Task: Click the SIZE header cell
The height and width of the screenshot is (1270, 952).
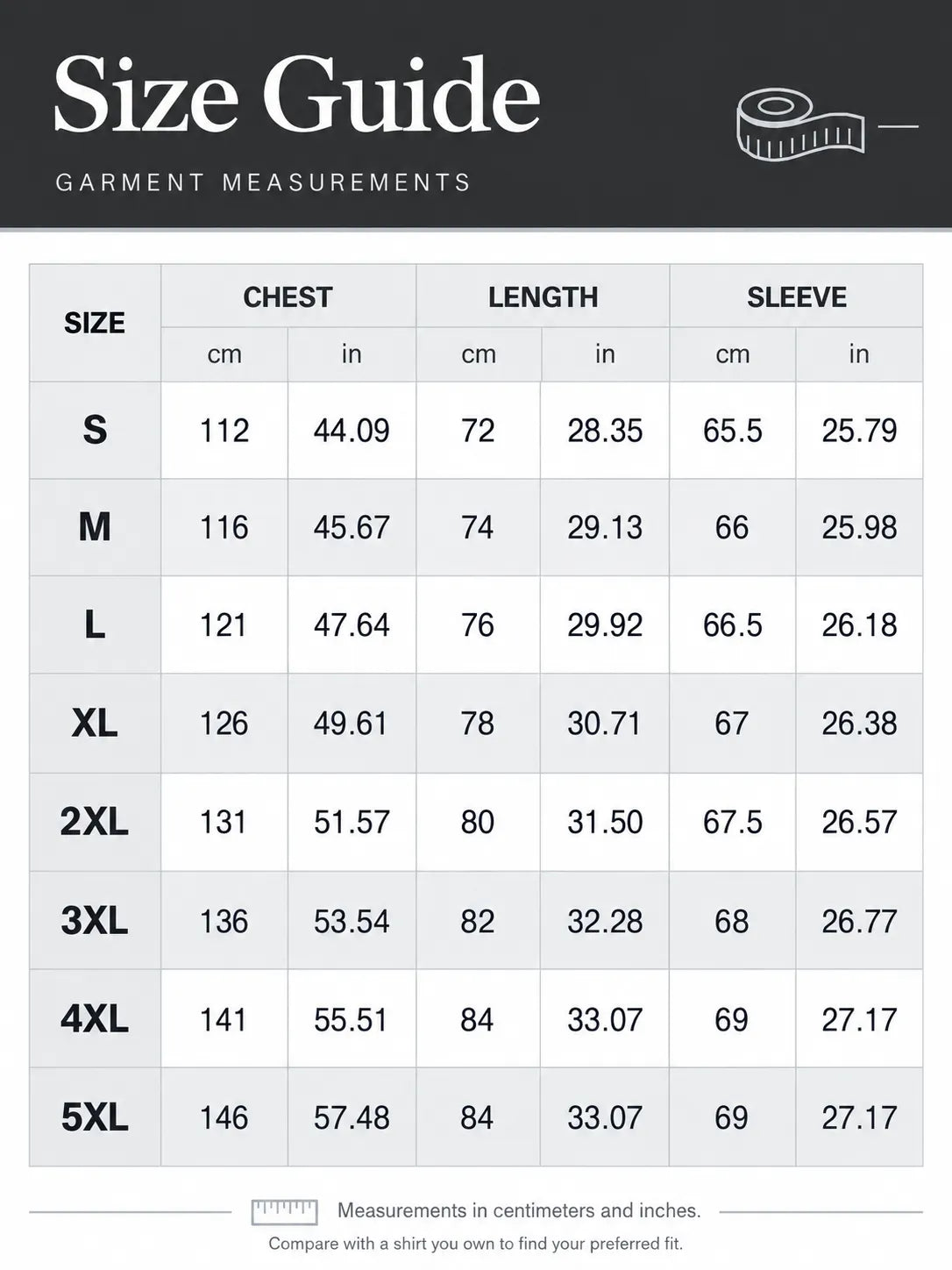Action: [95, 323]
